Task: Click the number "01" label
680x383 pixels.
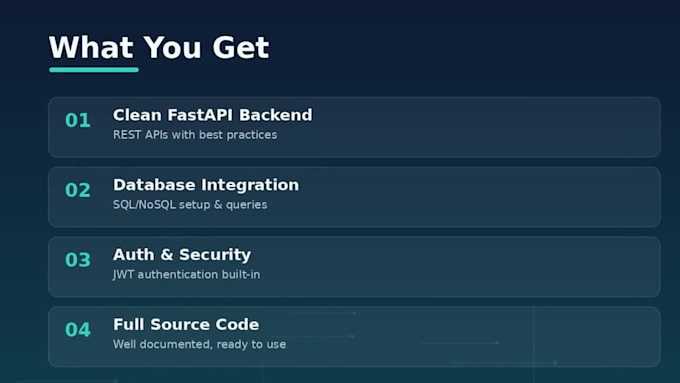Action: (x=78, y=120)
